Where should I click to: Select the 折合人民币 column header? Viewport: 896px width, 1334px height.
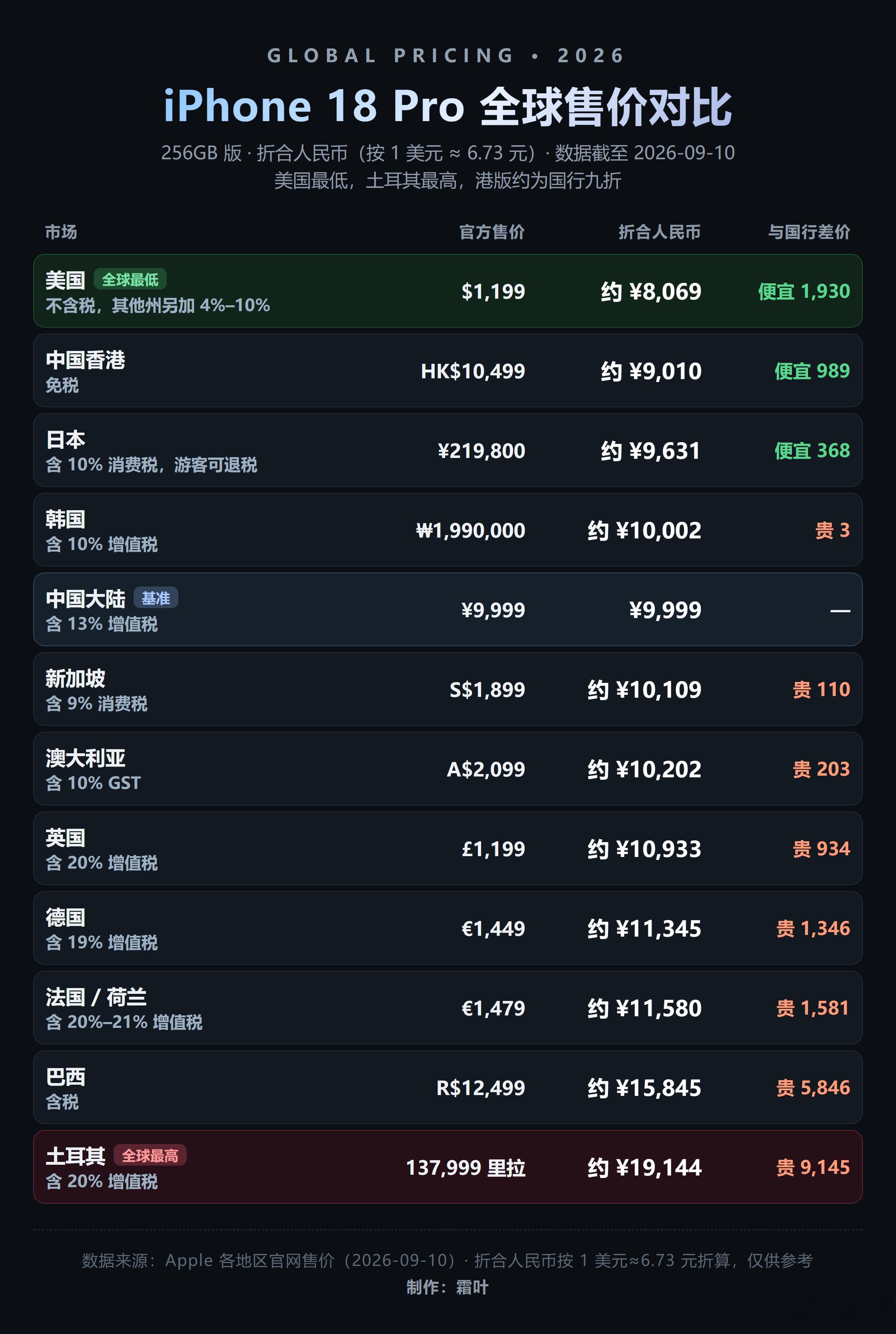point(660,232)
